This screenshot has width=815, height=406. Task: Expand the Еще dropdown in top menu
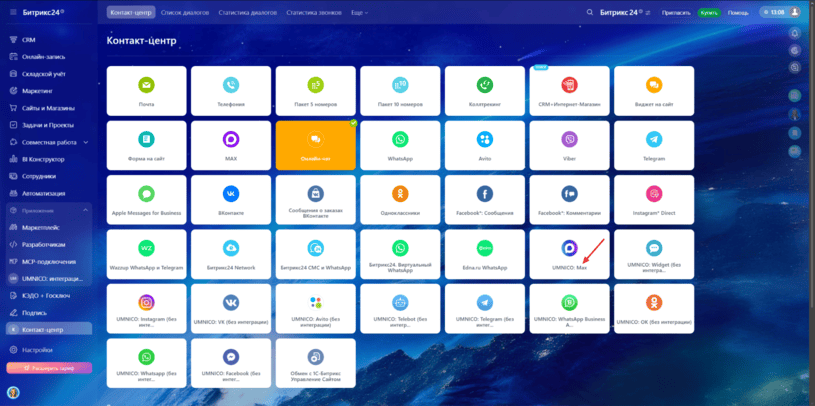358,13
